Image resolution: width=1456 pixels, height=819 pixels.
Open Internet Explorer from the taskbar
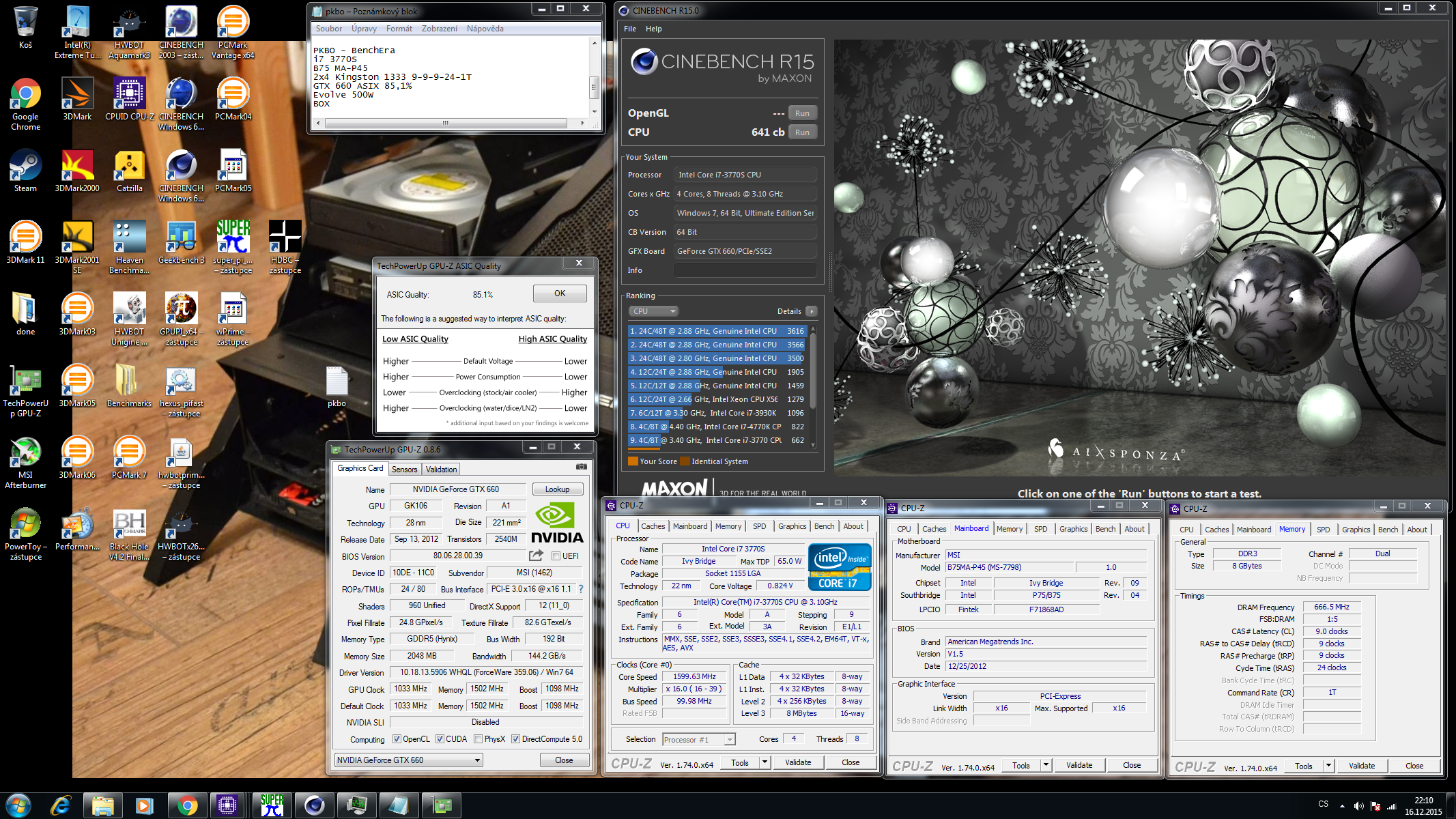coord(61,806)
